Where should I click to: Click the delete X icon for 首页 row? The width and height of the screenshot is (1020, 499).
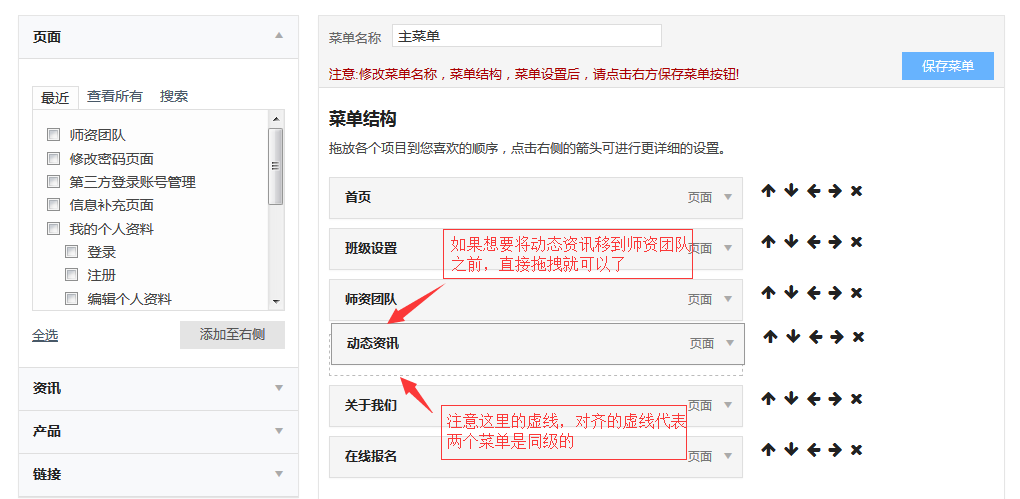856,191
